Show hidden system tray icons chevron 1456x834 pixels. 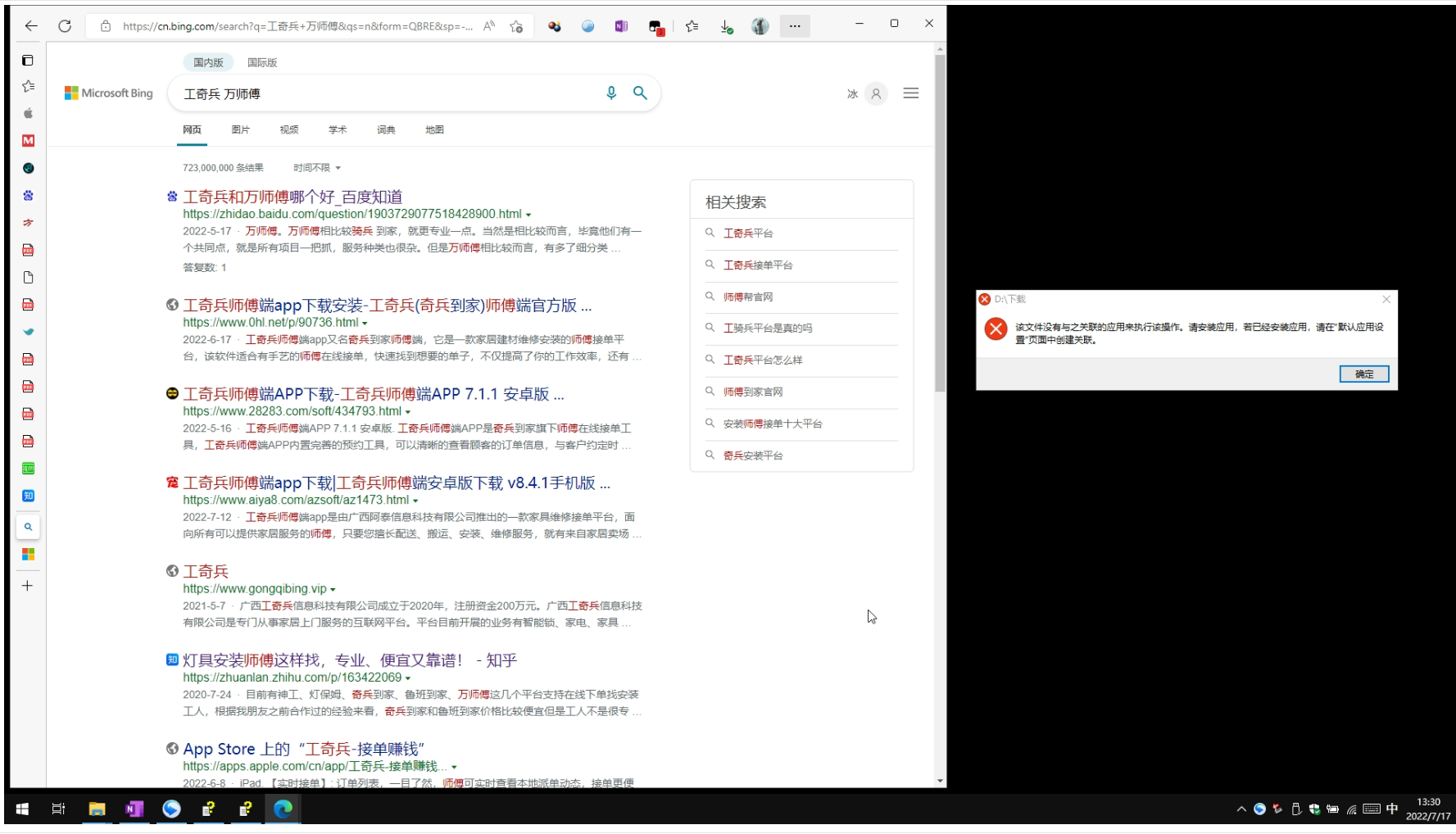tap(1241, 809)
